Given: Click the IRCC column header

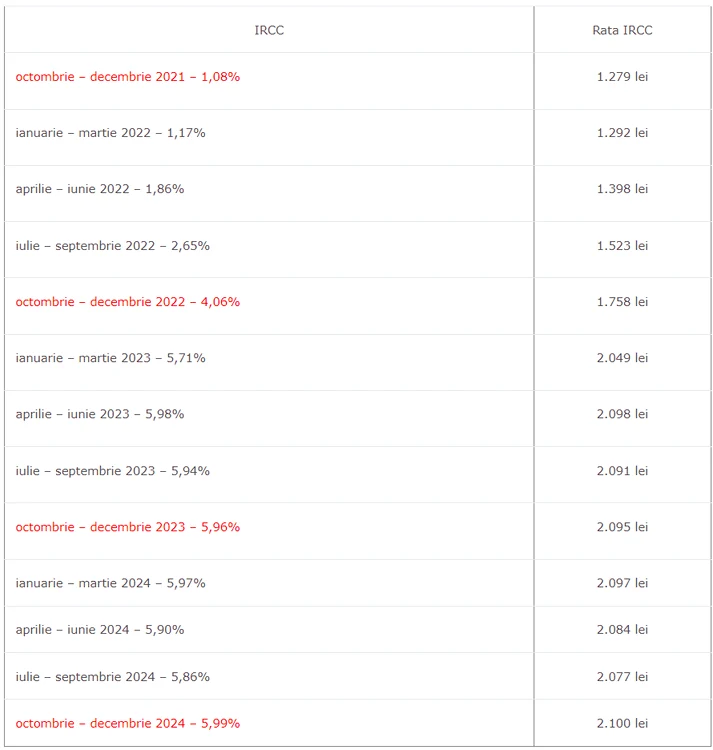Looking at the screenshot, I should pos(269,30).
